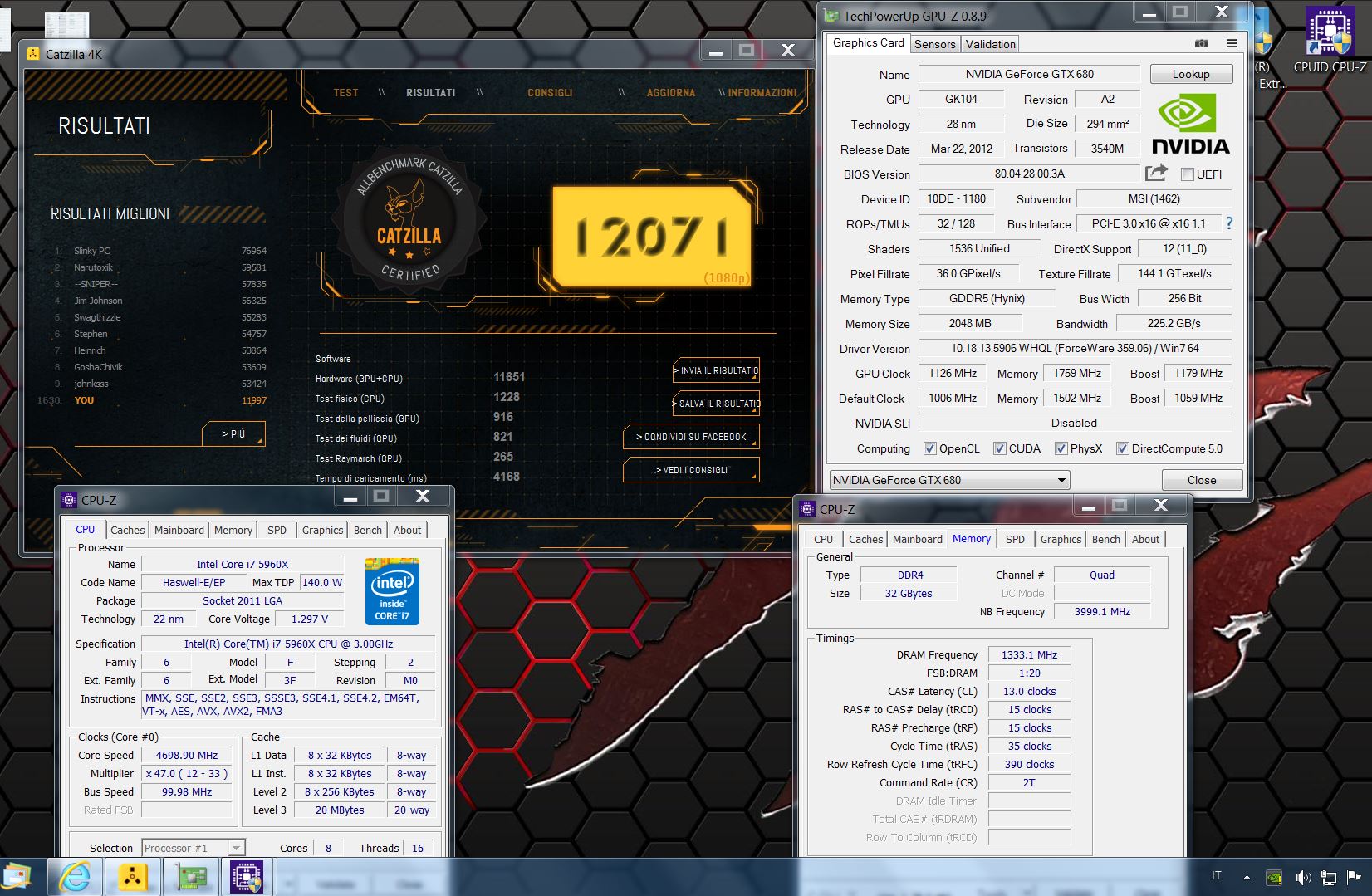
Task: Click VEDI I CONSIGLI button
Action: click(x=691, y=470)
